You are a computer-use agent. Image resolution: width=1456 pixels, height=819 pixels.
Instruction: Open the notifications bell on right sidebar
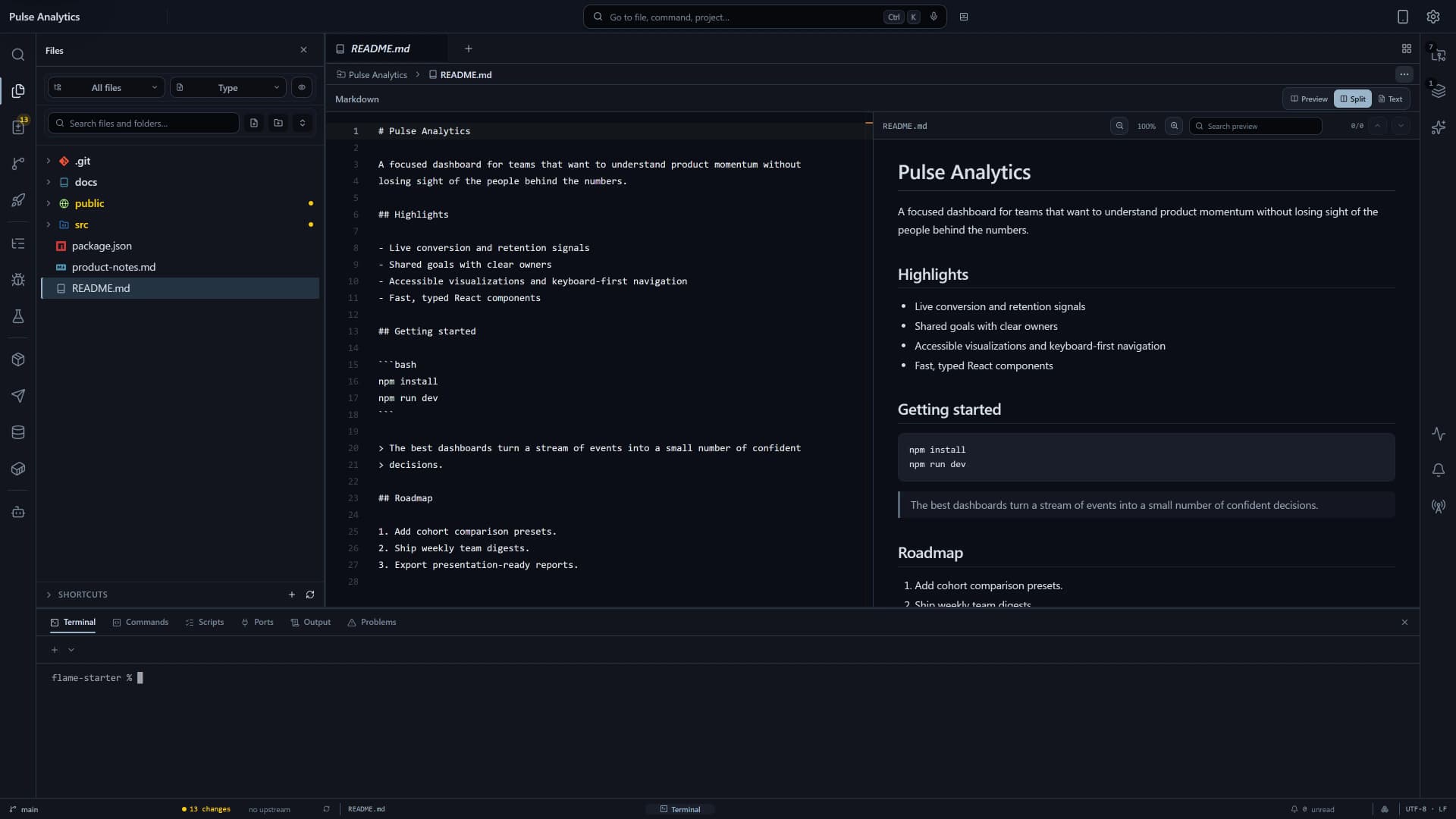(x=1438, y=470)
